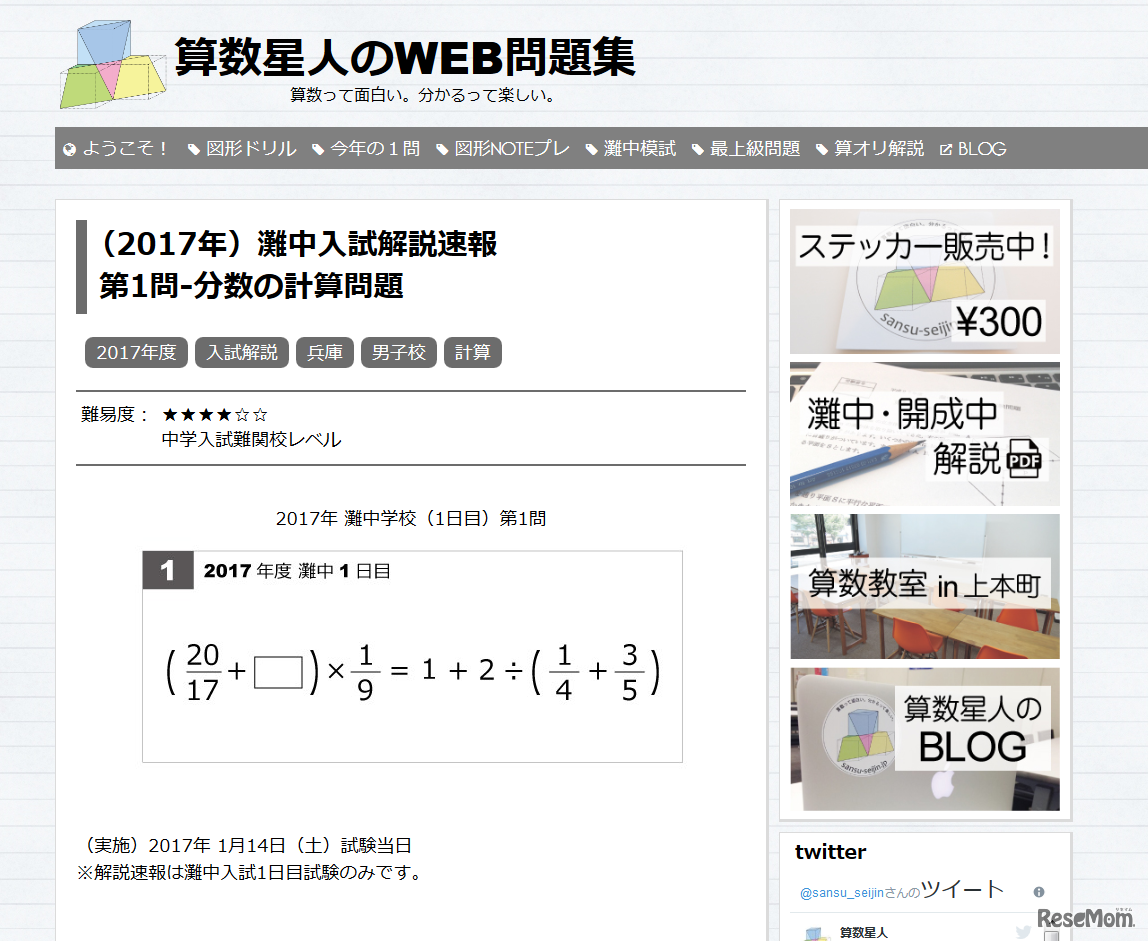Click the 2017年度 tag
Viewport: 1148px width, 941px height.
pyautogui.click(x=136, y=352)
